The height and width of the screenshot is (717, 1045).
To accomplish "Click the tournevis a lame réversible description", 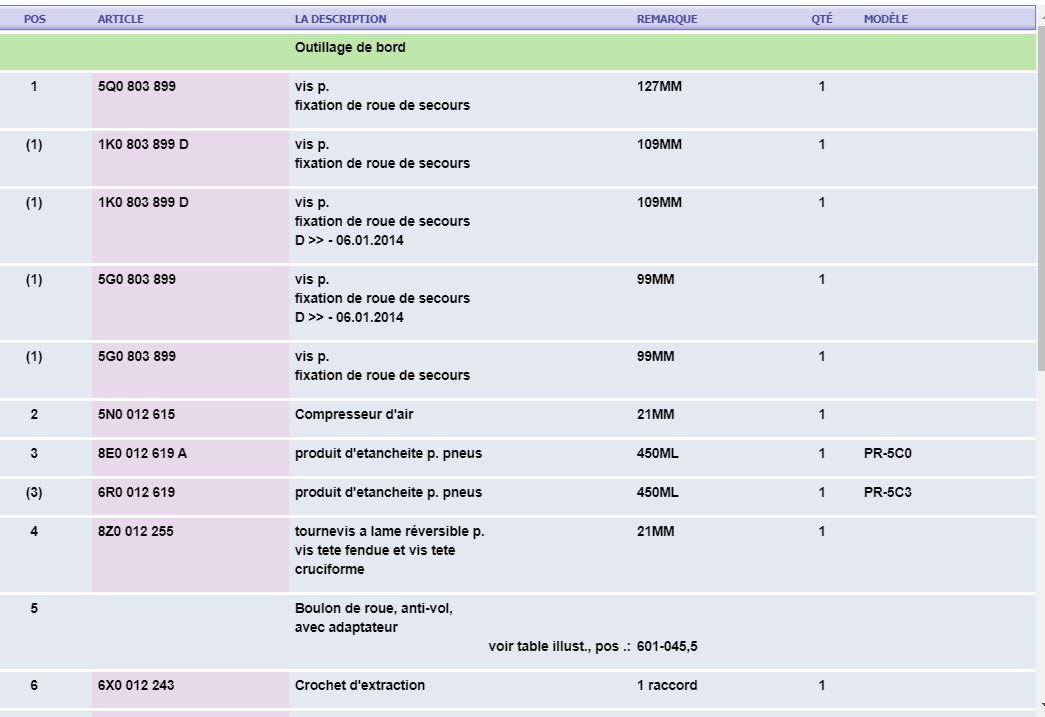I will (x=389, y=550).
